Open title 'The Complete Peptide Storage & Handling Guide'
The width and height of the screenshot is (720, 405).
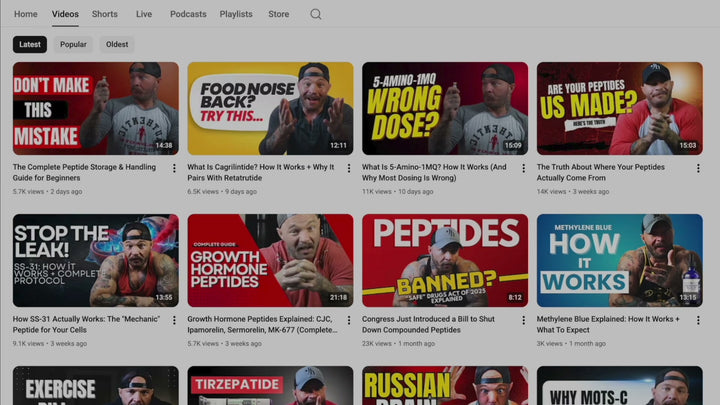click(84, 172)
